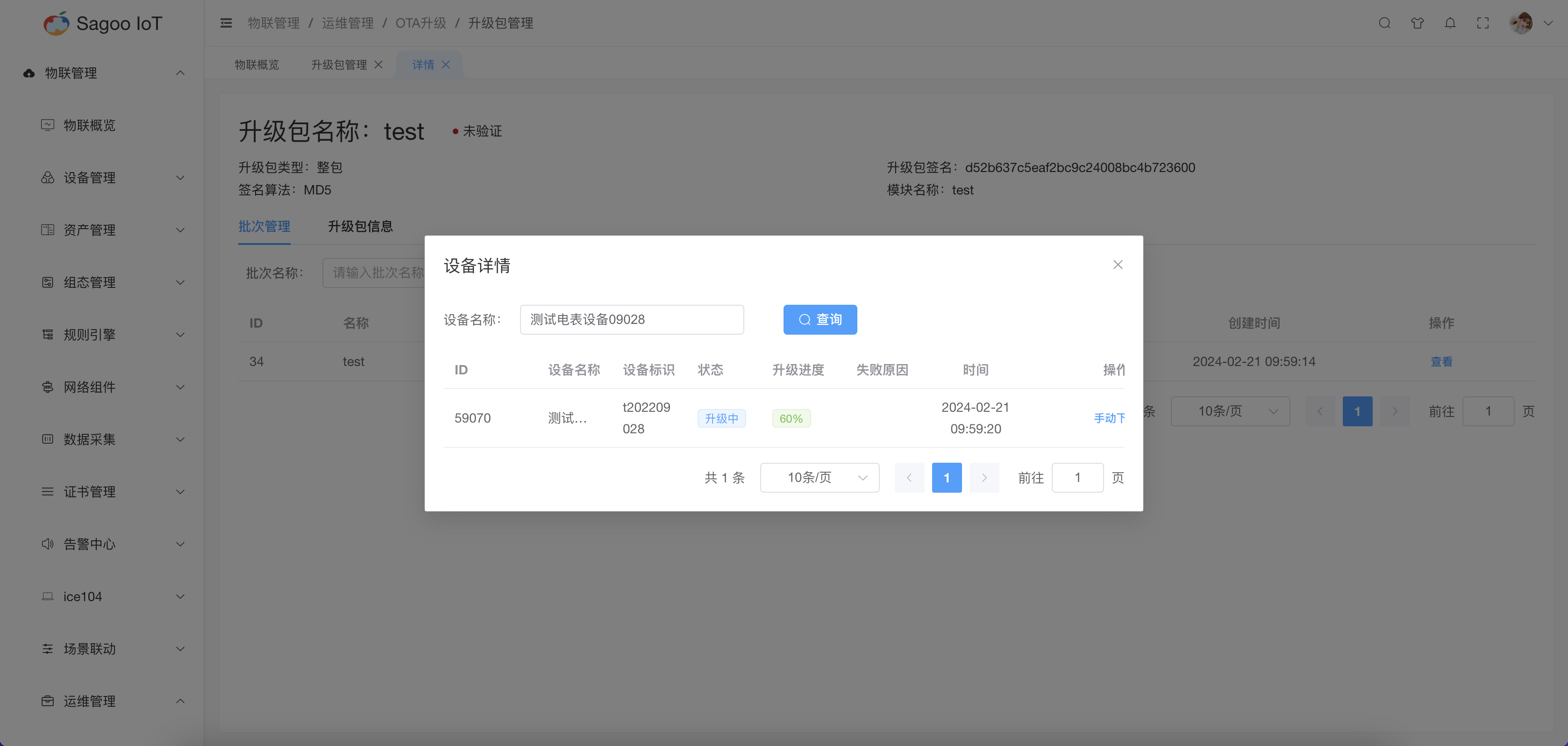Click 查看 link for batch 34
The height and width of the screenshot is (746, 1568).
point(1441,362)
